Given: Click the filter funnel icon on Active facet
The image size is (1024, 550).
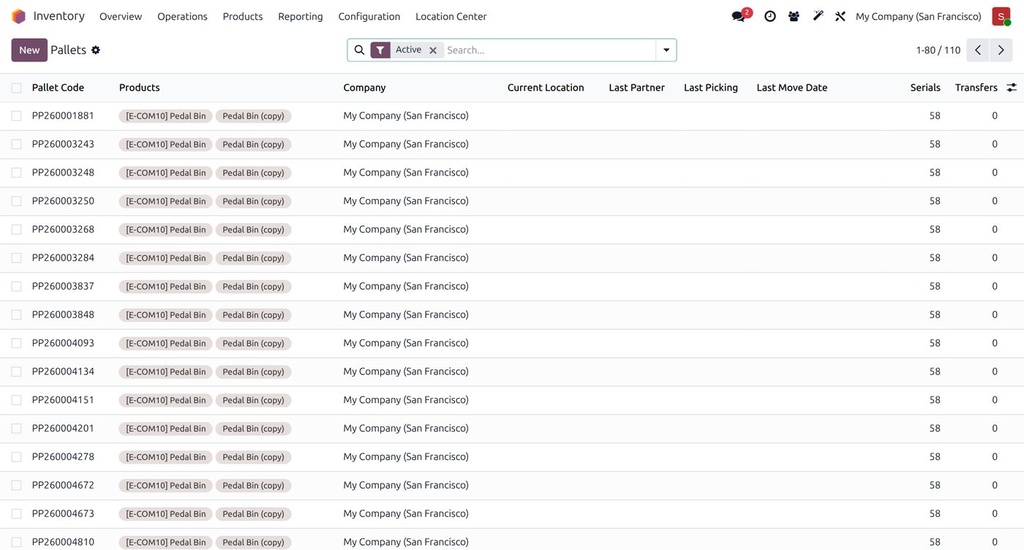Looking at the screenshot, I should pos(380,50).
